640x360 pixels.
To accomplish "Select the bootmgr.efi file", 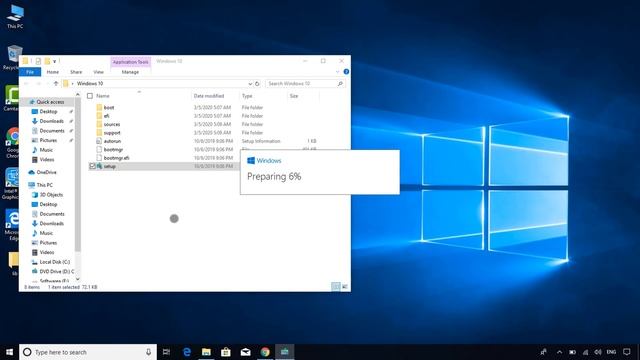I will [x=116, y=158].
